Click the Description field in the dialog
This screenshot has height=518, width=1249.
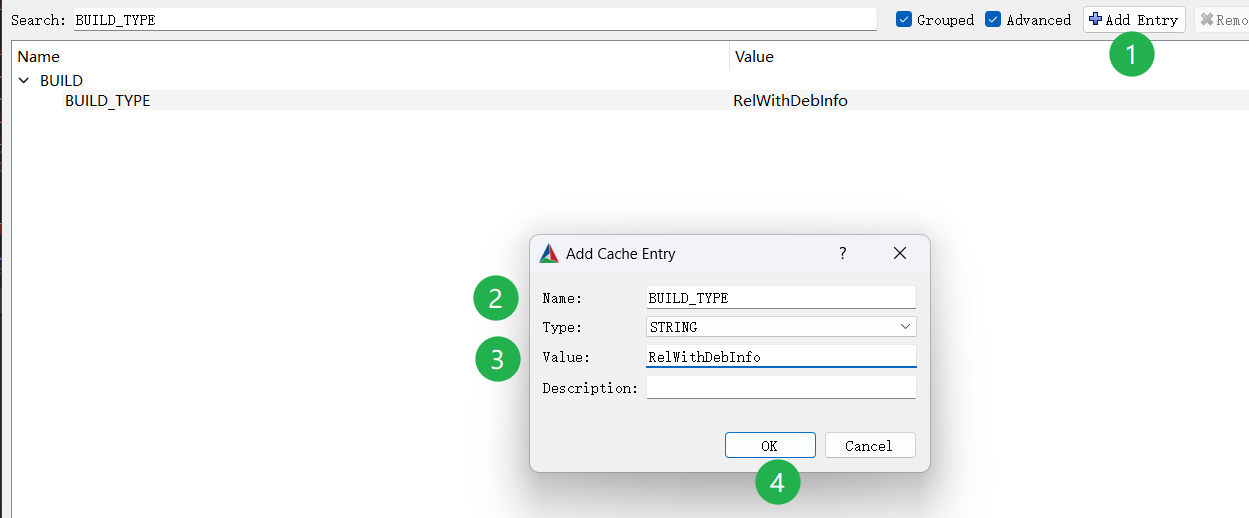point(781,387)
